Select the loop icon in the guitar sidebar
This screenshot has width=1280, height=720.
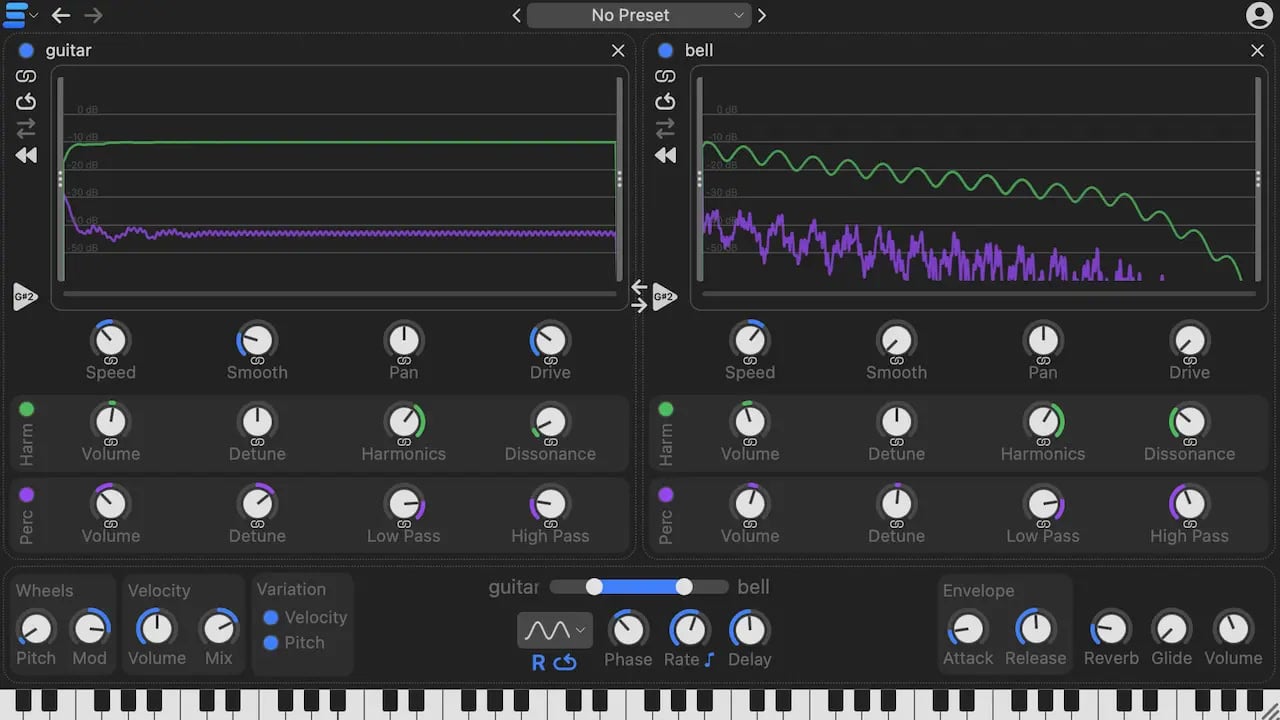tap(26, 101)
